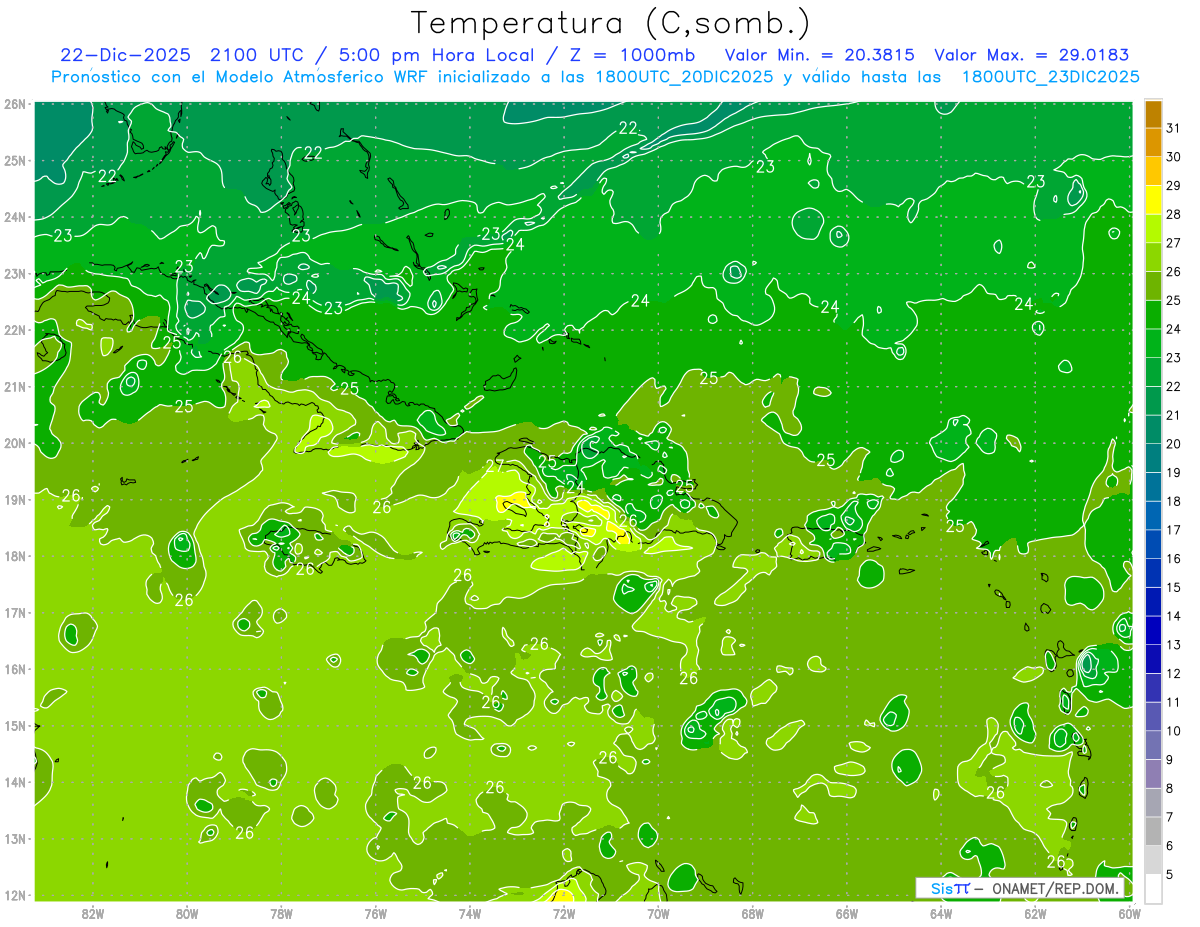Pick the yellow legend swatch between 28 and 29
The width and height of the screenshot is (1200, 927).
pos(1153,200)
